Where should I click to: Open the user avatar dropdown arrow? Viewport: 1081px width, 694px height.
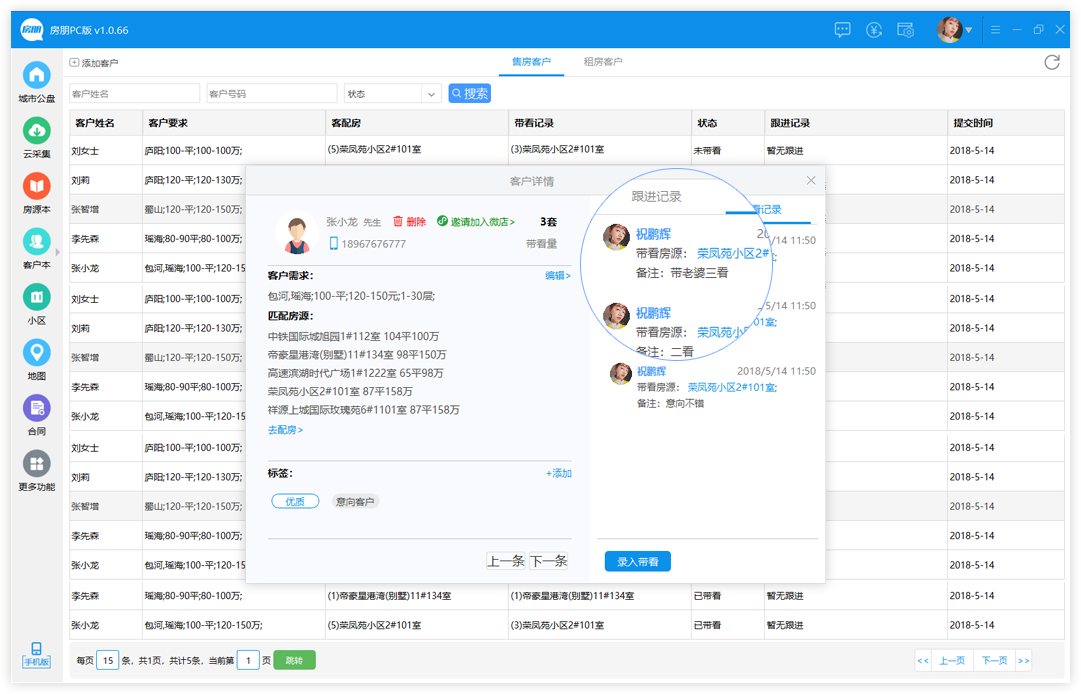pos(969,30)
